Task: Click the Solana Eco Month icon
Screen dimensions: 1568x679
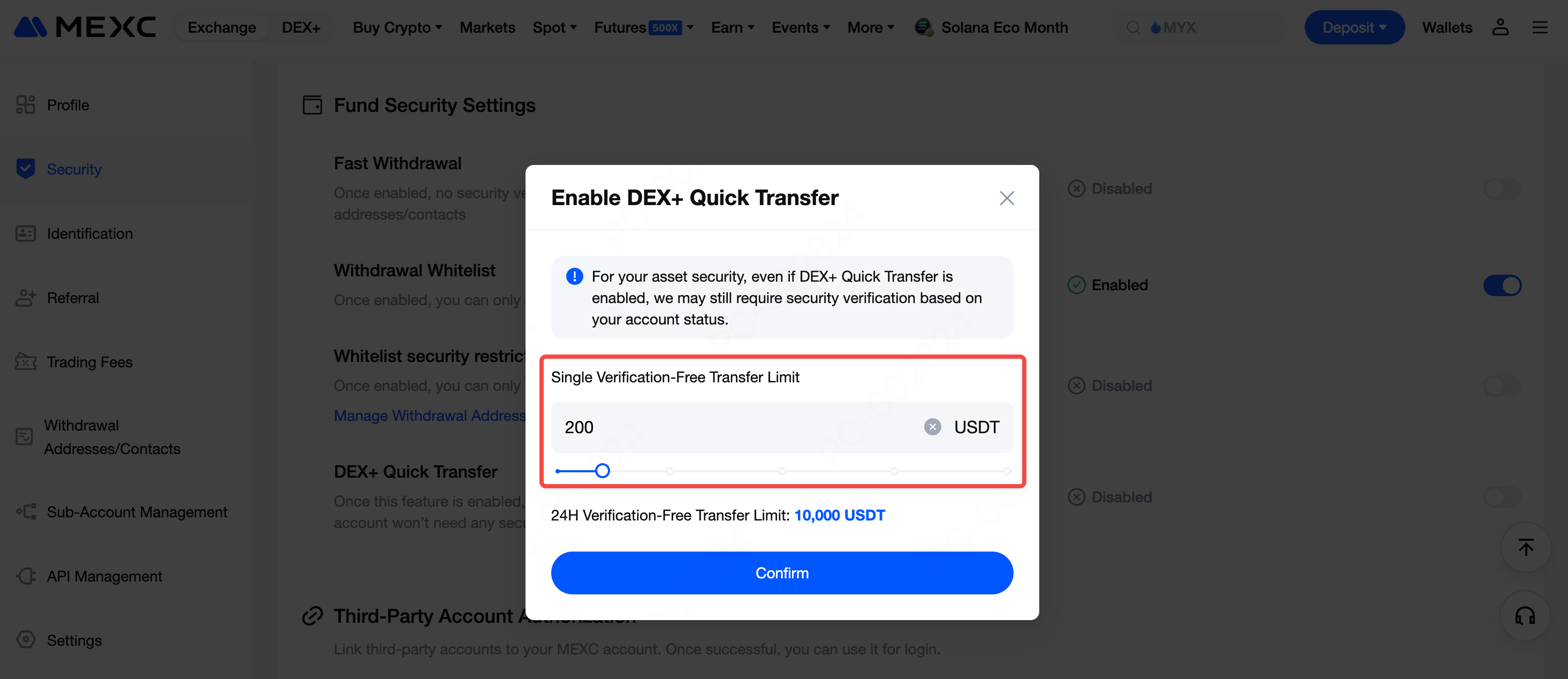Action: coord(923,27)
